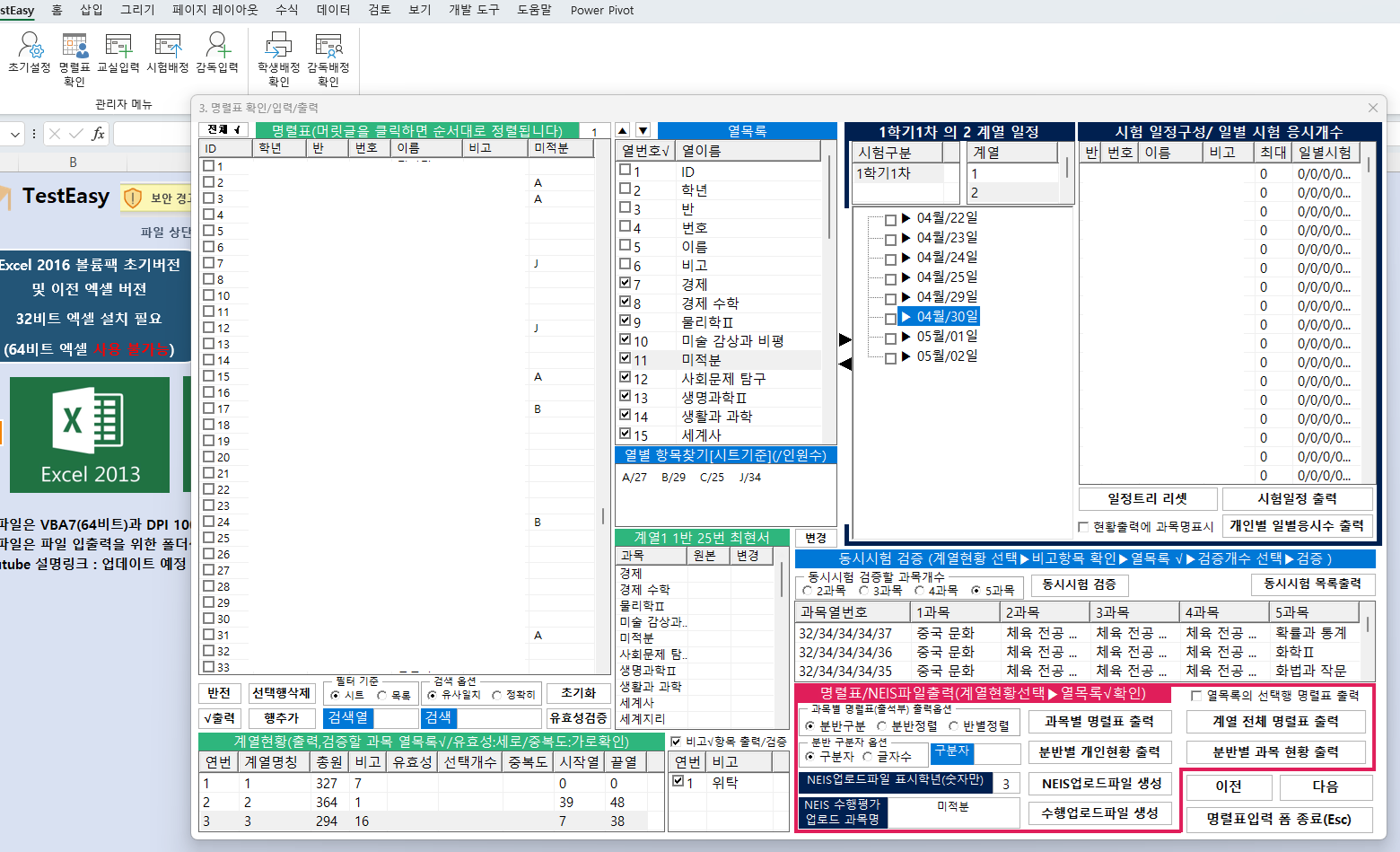Open the 전체 dropdown above the roster
Viewport: 1400px width, 852px height.
[x=223, y=130]
